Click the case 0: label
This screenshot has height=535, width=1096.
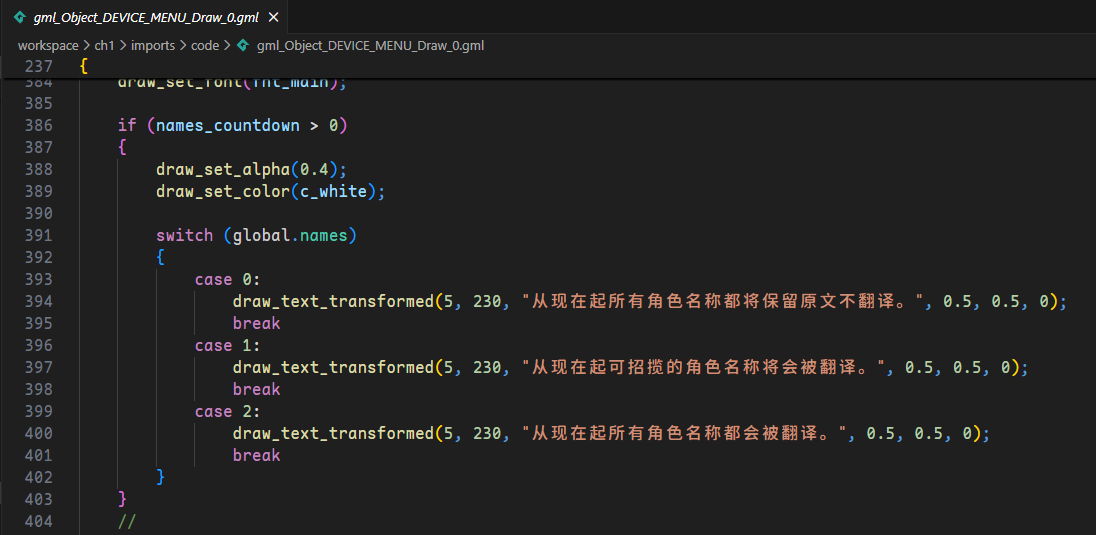point(227,280)
